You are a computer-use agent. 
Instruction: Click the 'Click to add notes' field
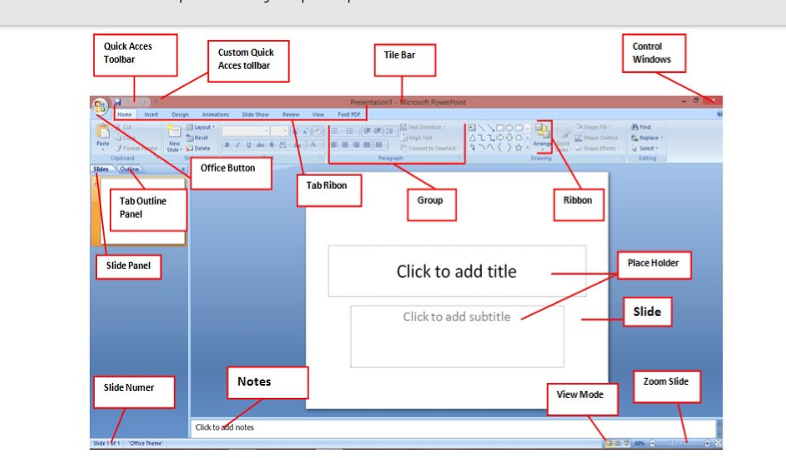[453, 427]
